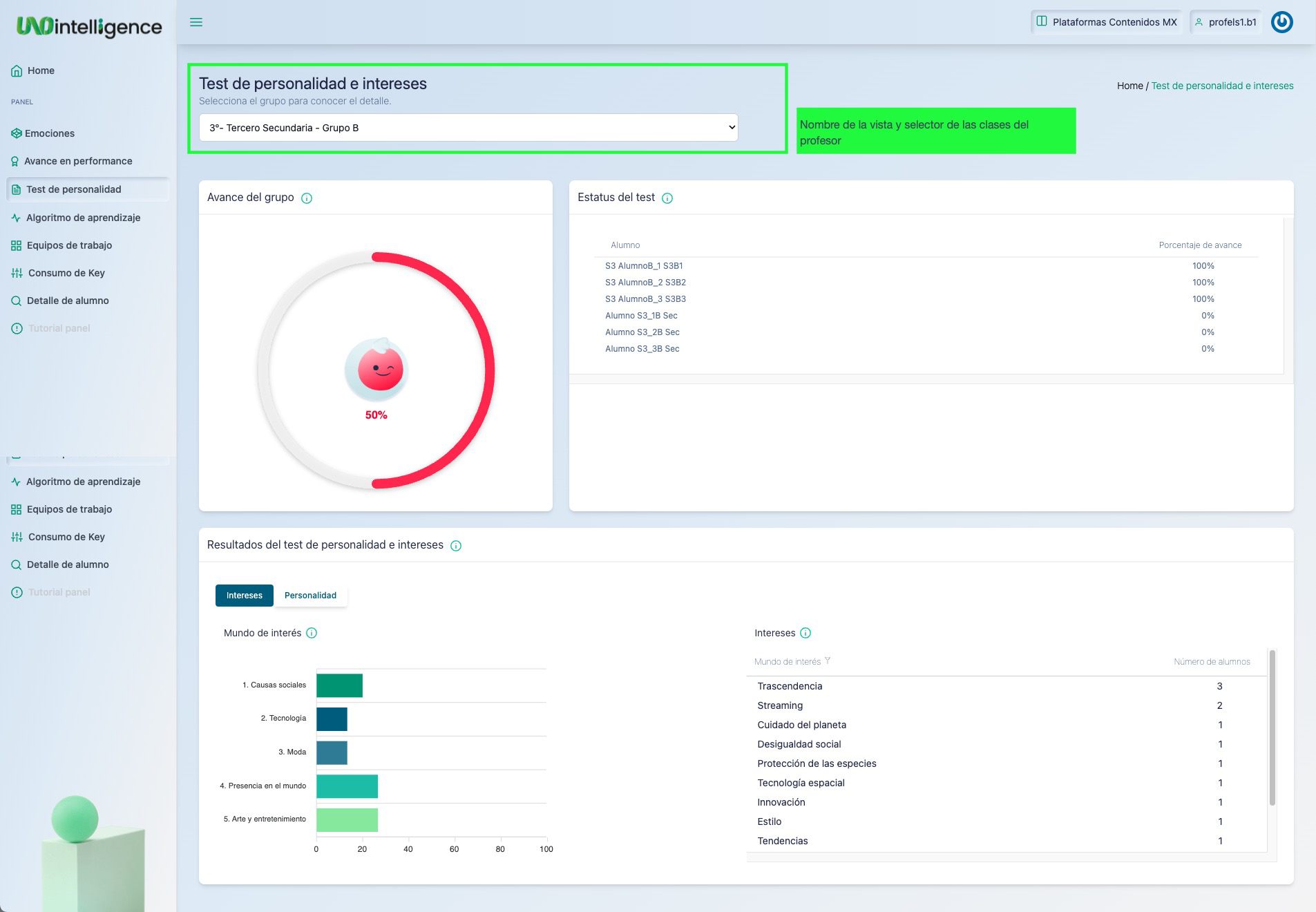Go to Avance en performance panel
The height and width of the screenshot is (912, 1316).
click(78, 161)
